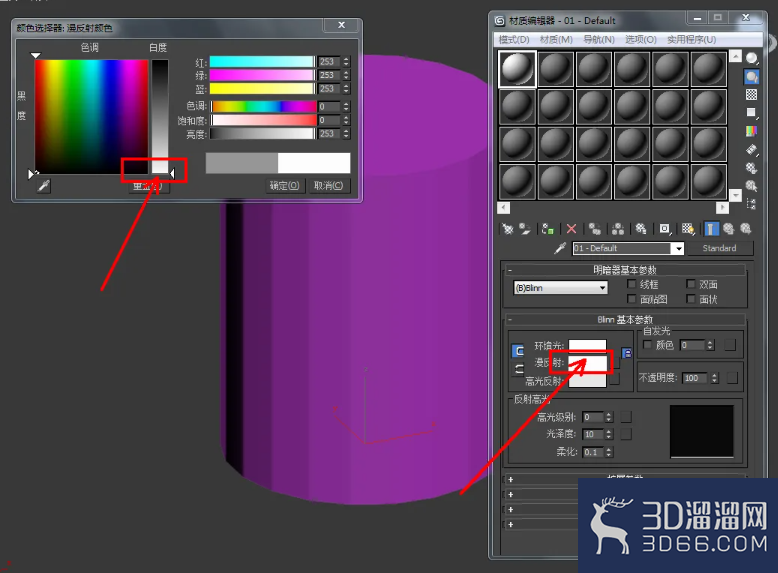Image resolution: width=778 pixels, height=573 pixels.
Task: Click the 高光反射 color swatch
Action: pos(587,381)
